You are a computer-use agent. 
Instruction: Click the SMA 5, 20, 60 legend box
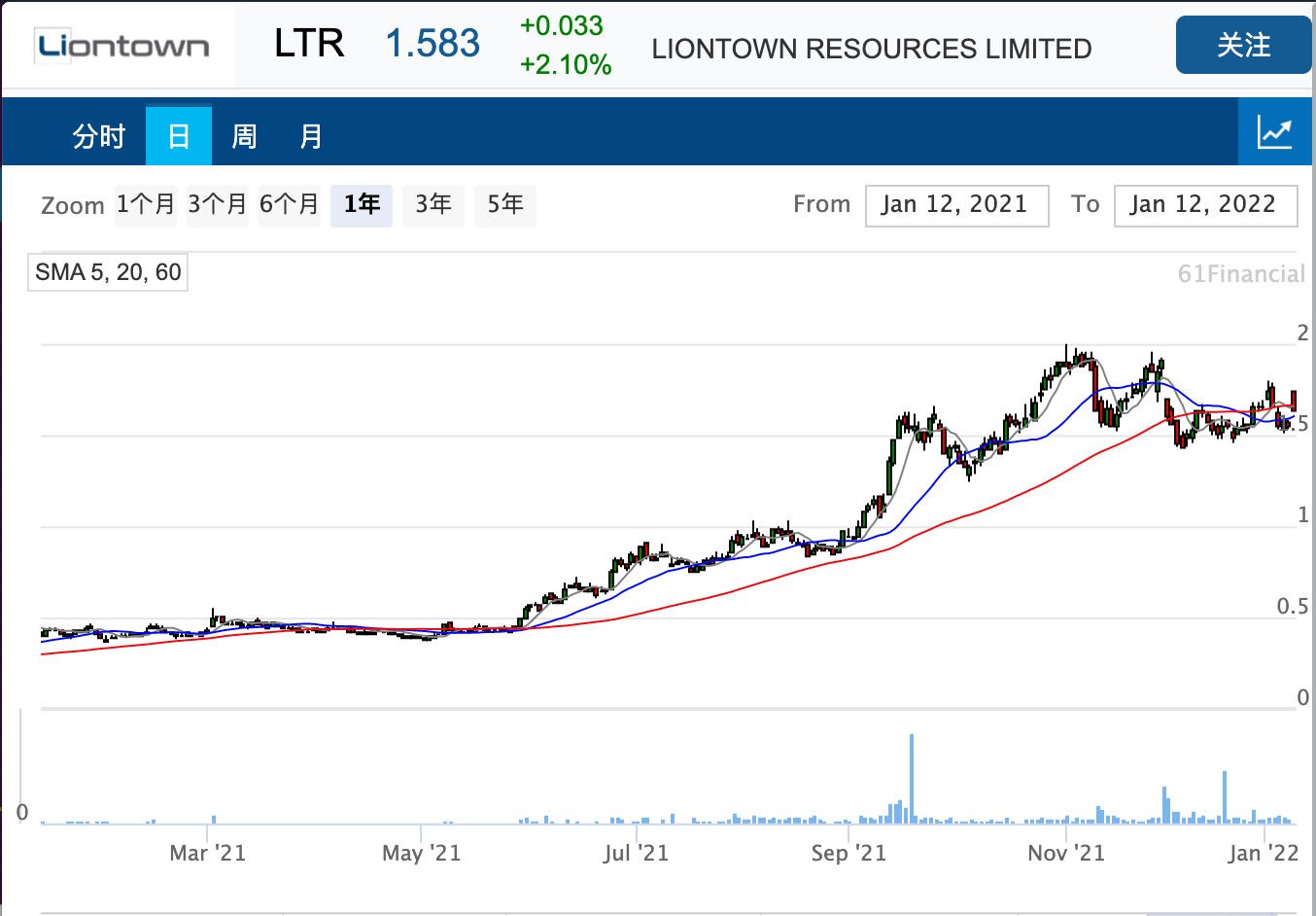pyautogui.click(x=108, y=272)
